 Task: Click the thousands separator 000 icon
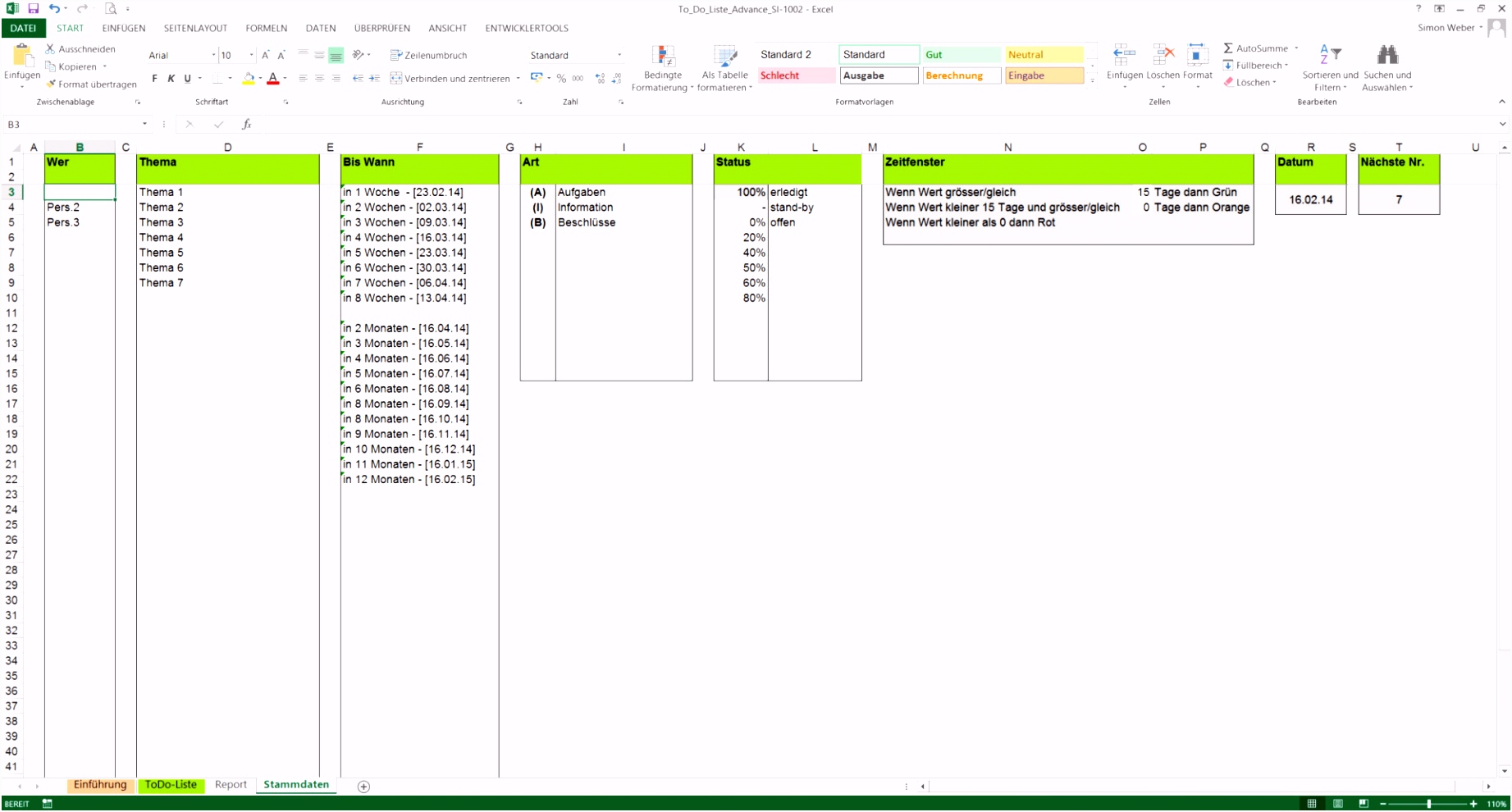tap(578, 78)
